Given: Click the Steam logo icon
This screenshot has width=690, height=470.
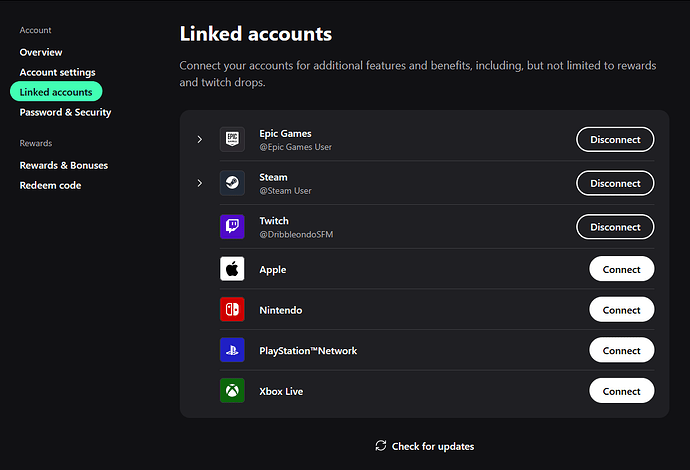Looking at the screenshot, I should tap(232, 183).
